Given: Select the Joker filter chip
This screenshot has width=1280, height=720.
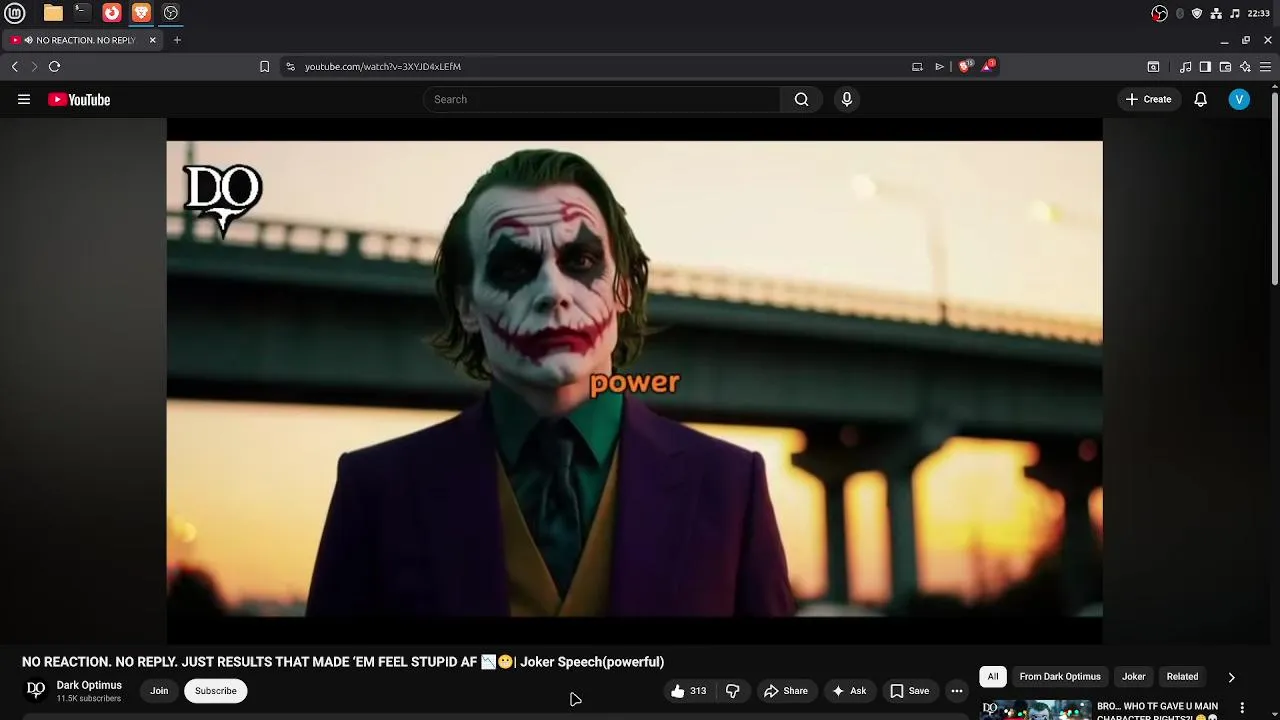Looking at the screenshot, I should (x=1134, y=677).
